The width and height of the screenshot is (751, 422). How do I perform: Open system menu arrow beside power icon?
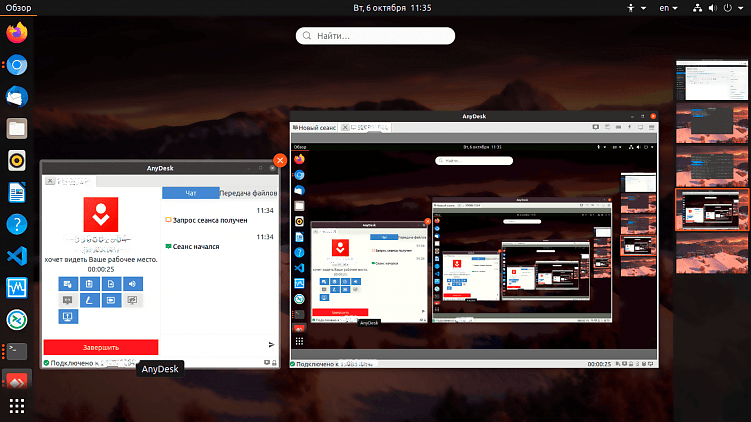[x=740, y=8]
